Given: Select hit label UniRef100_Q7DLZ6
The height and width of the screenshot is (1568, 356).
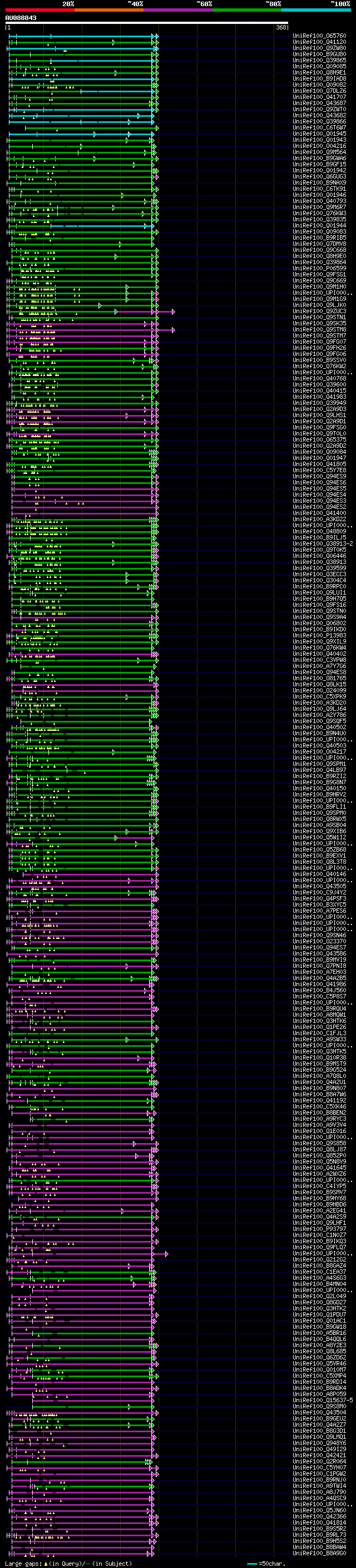Looking at the screenshot, I should pyautogui.click(x=319, y=91).
